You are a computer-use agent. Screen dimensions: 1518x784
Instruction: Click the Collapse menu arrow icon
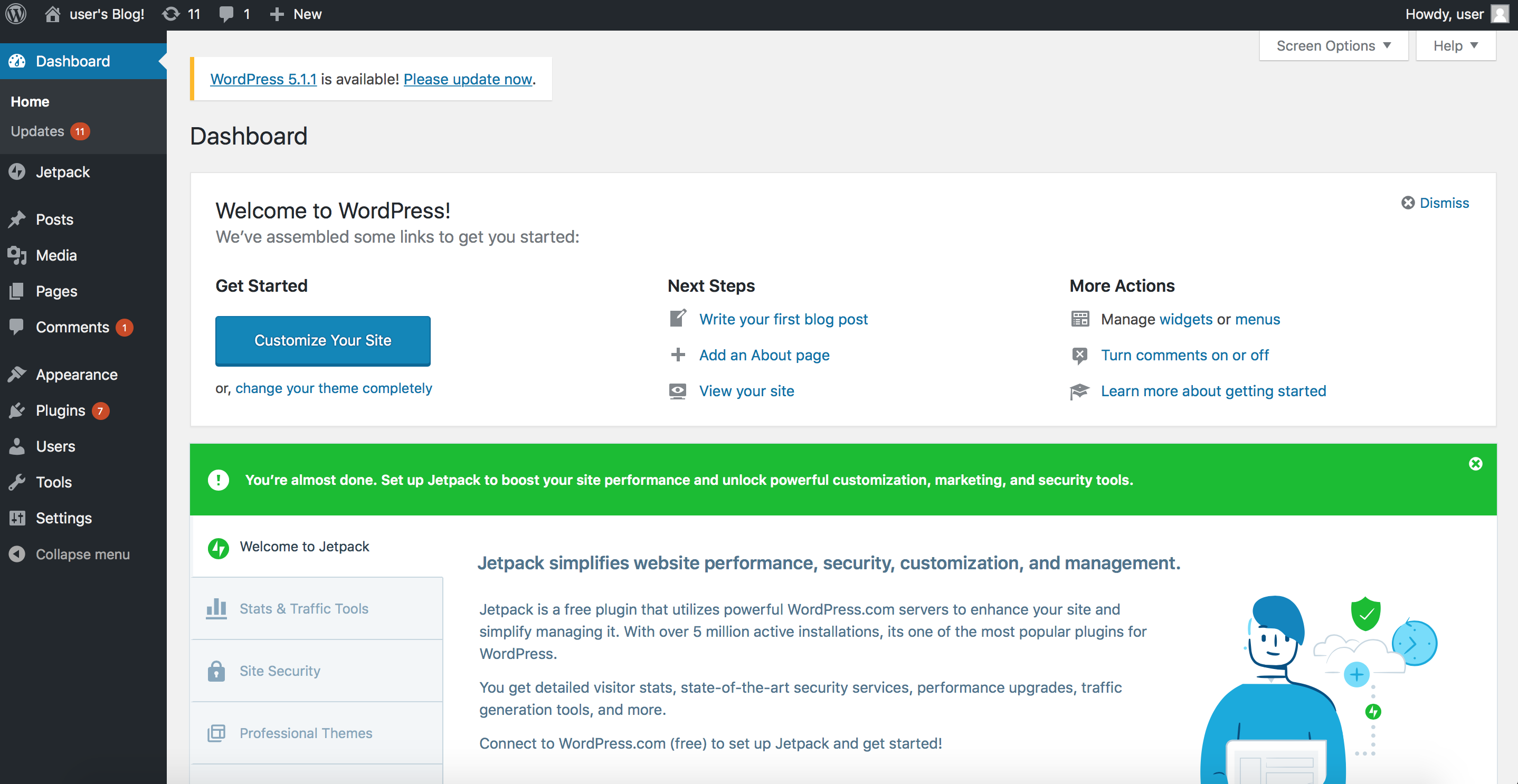(x=17, y=553)
